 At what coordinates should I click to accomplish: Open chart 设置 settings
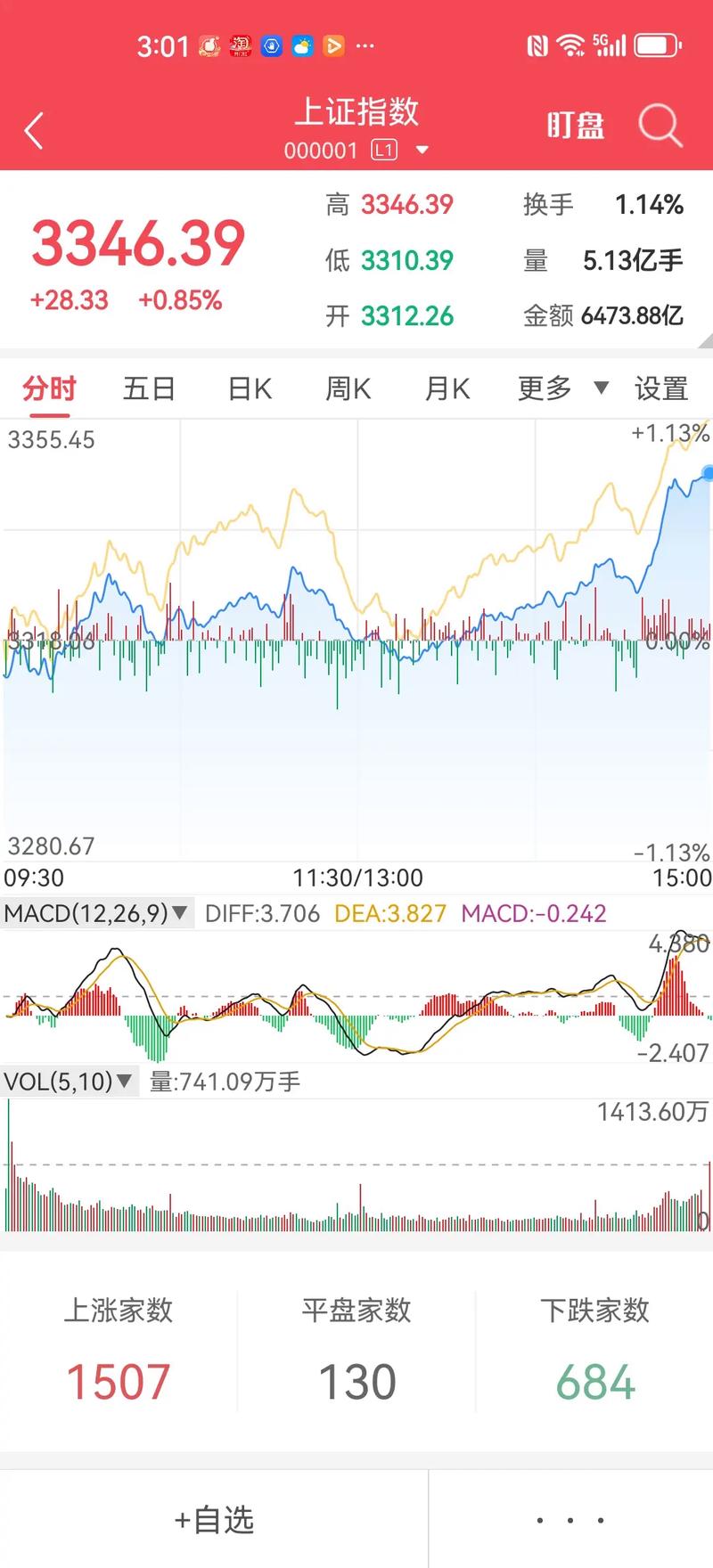660,388
